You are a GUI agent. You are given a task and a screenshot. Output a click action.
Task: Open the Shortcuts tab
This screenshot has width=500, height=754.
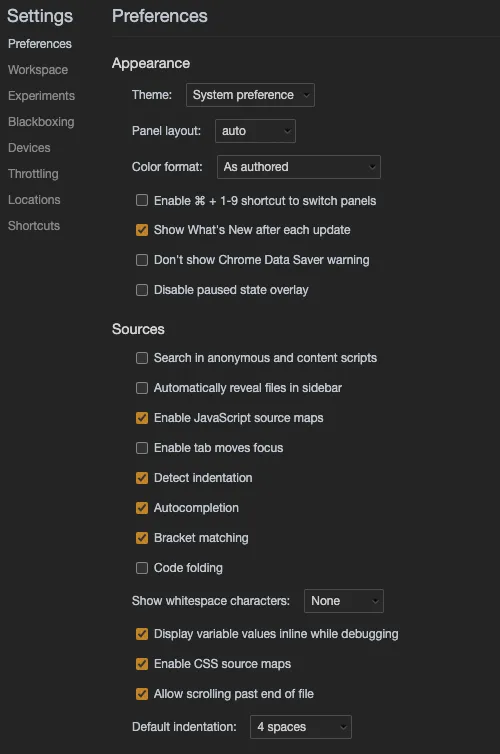pyautogui.click(x=34, y=226)
